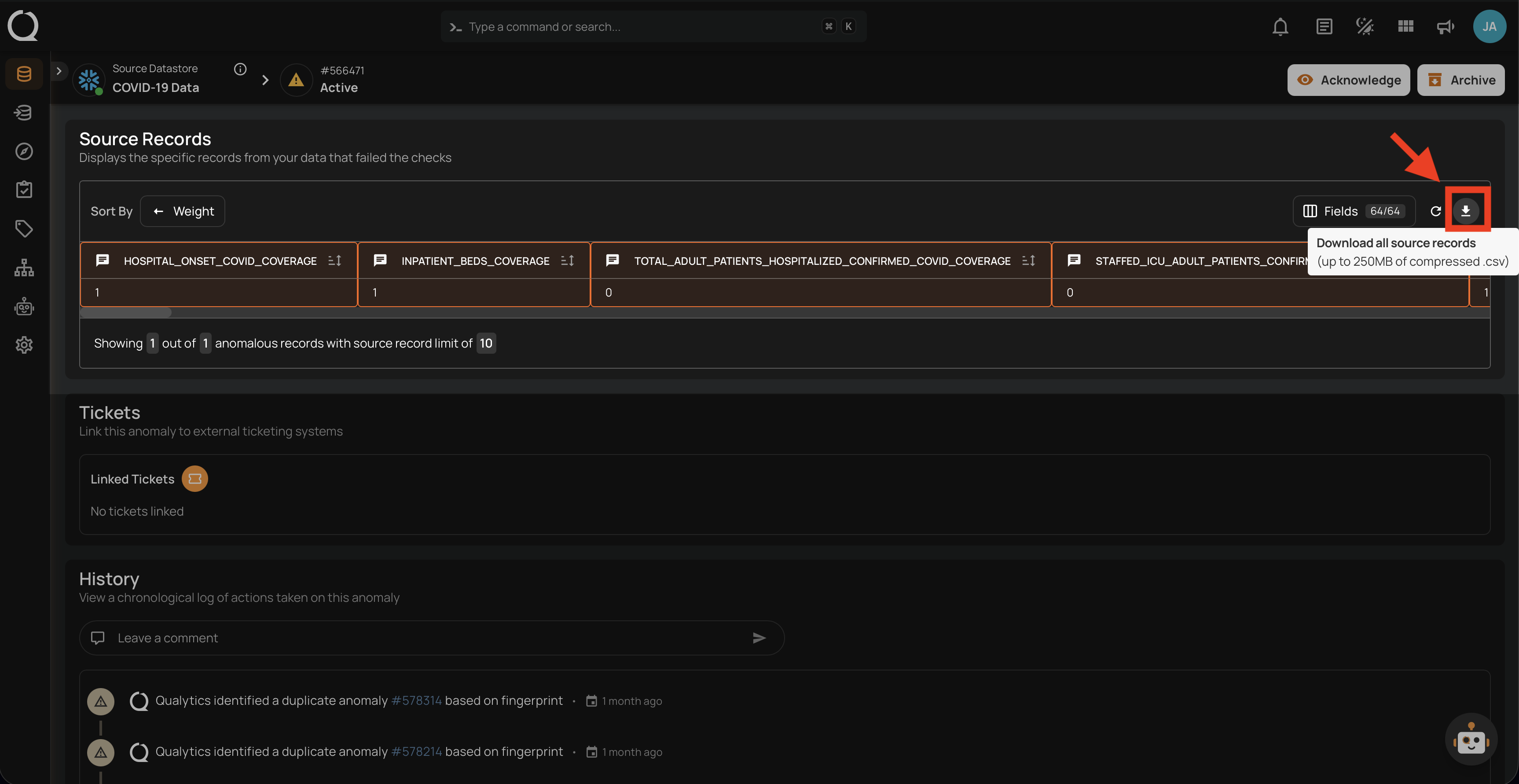The image size is (1519, 784).
Task: Open the JA user avatar menu
Action: tap(1490, 26)
